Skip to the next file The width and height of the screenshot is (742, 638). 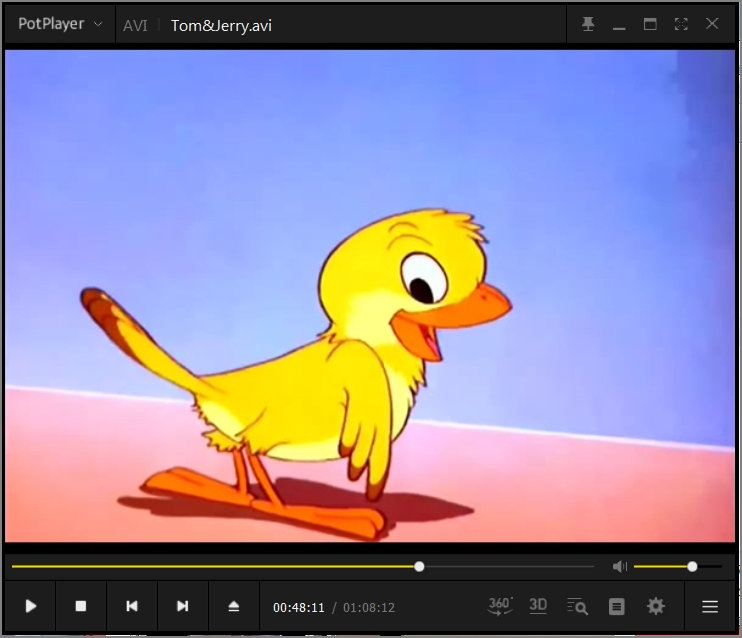tap(183, 606)
